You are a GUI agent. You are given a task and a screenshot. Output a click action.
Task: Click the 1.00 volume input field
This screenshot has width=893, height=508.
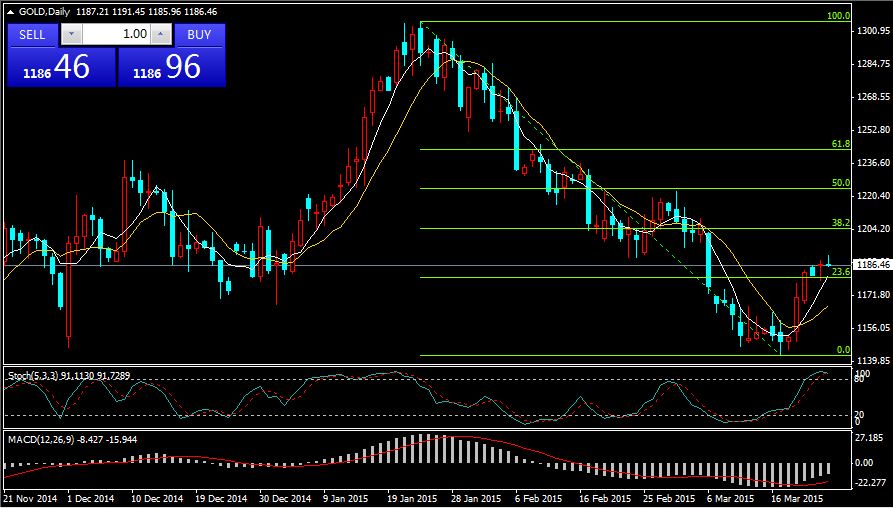click(x=115, y=35)
